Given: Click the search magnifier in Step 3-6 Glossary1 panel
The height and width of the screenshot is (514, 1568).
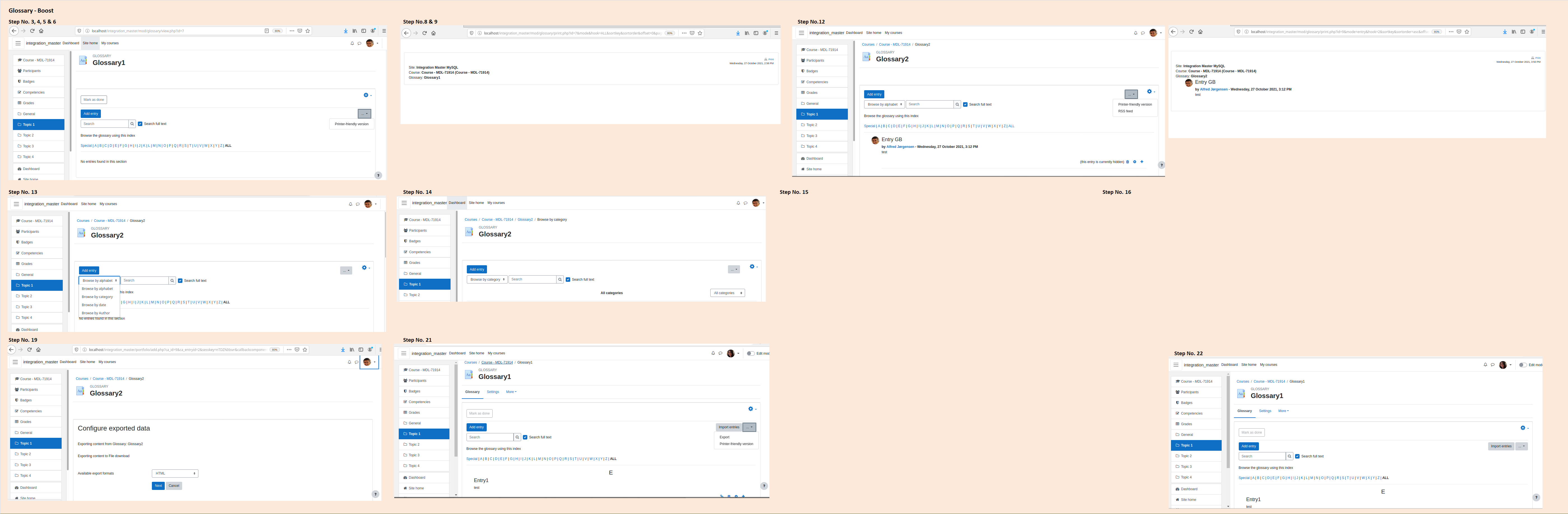Looking at the screenshot, I should [132, 124].
